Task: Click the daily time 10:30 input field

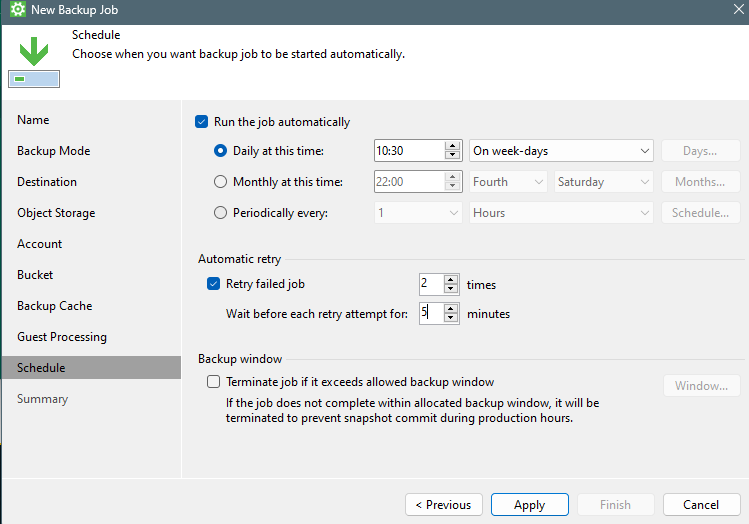Action: (408, 151)
